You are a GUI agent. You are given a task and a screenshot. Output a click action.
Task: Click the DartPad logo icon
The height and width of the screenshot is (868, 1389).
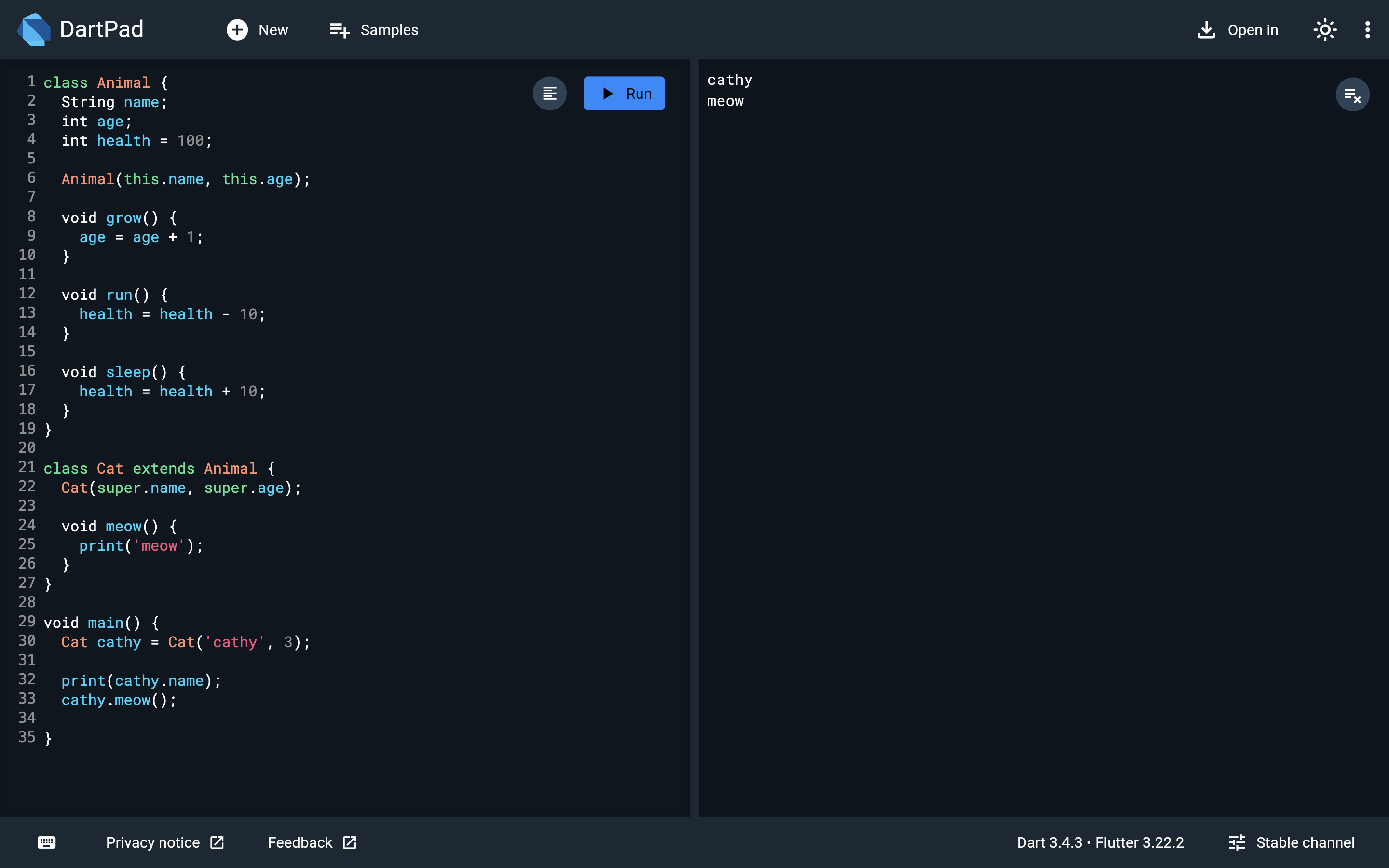click(x=34, y=30)
